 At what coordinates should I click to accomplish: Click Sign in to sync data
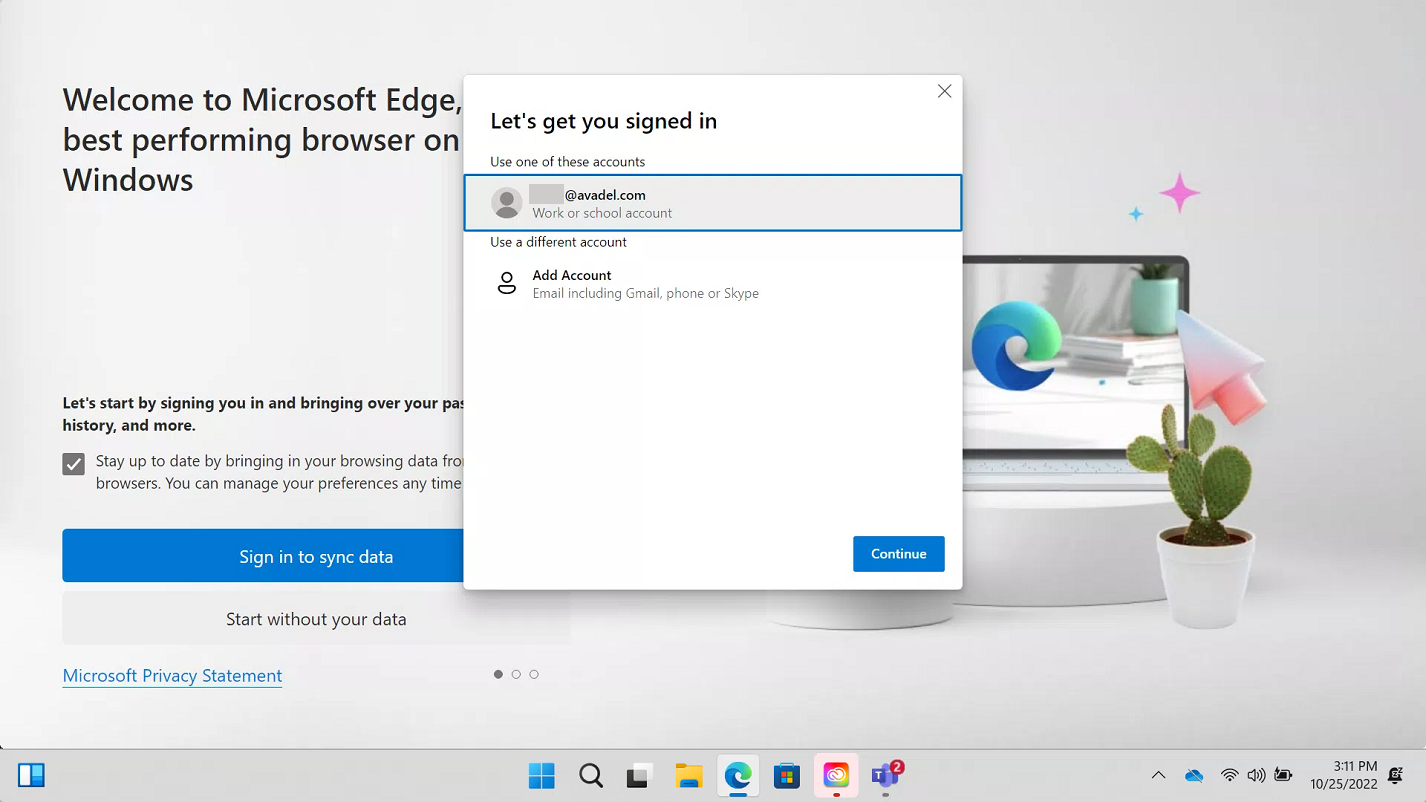click(x=316, y=556)
